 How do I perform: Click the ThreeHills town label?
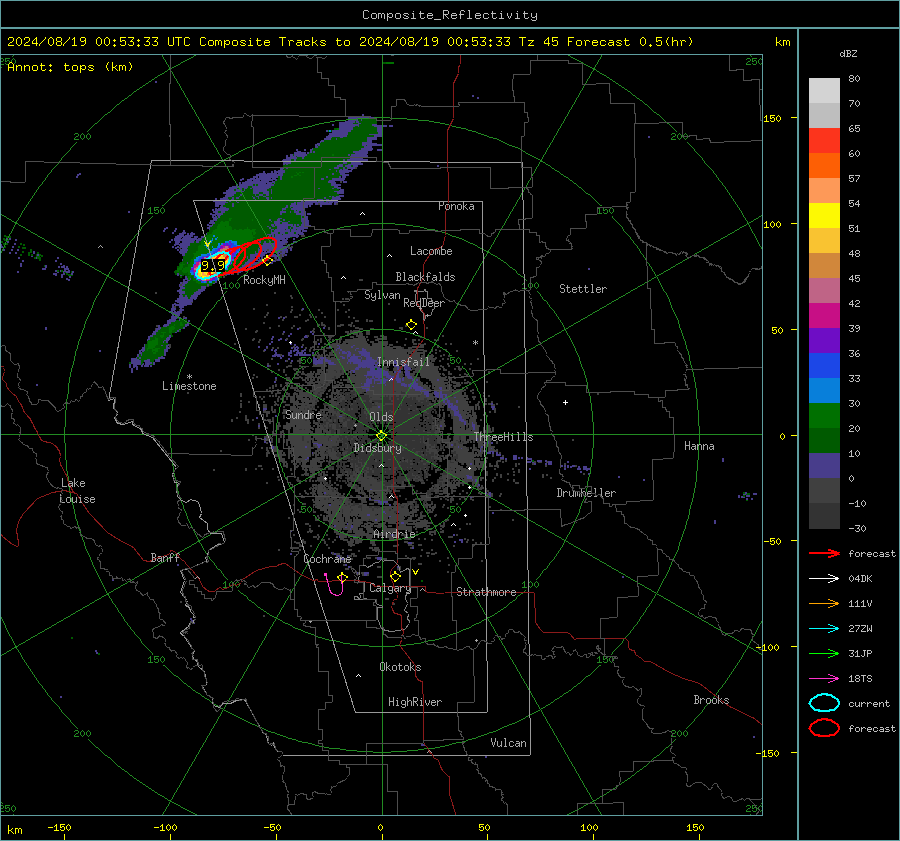[x=503, y=437]
